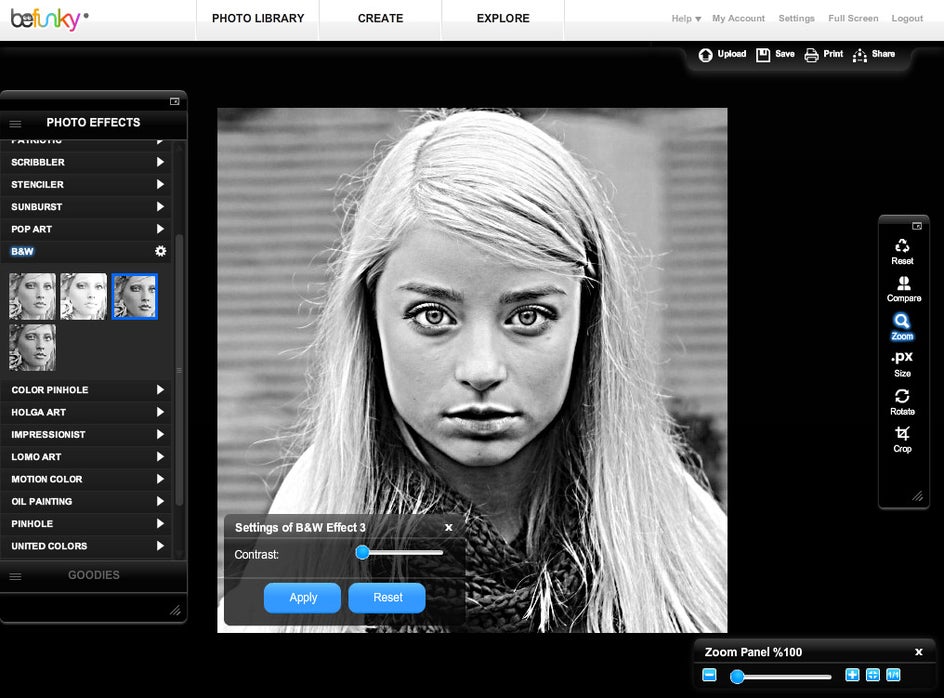944x698 pixels.
Task: Collapse the B&W effect category
Action: 22,251
